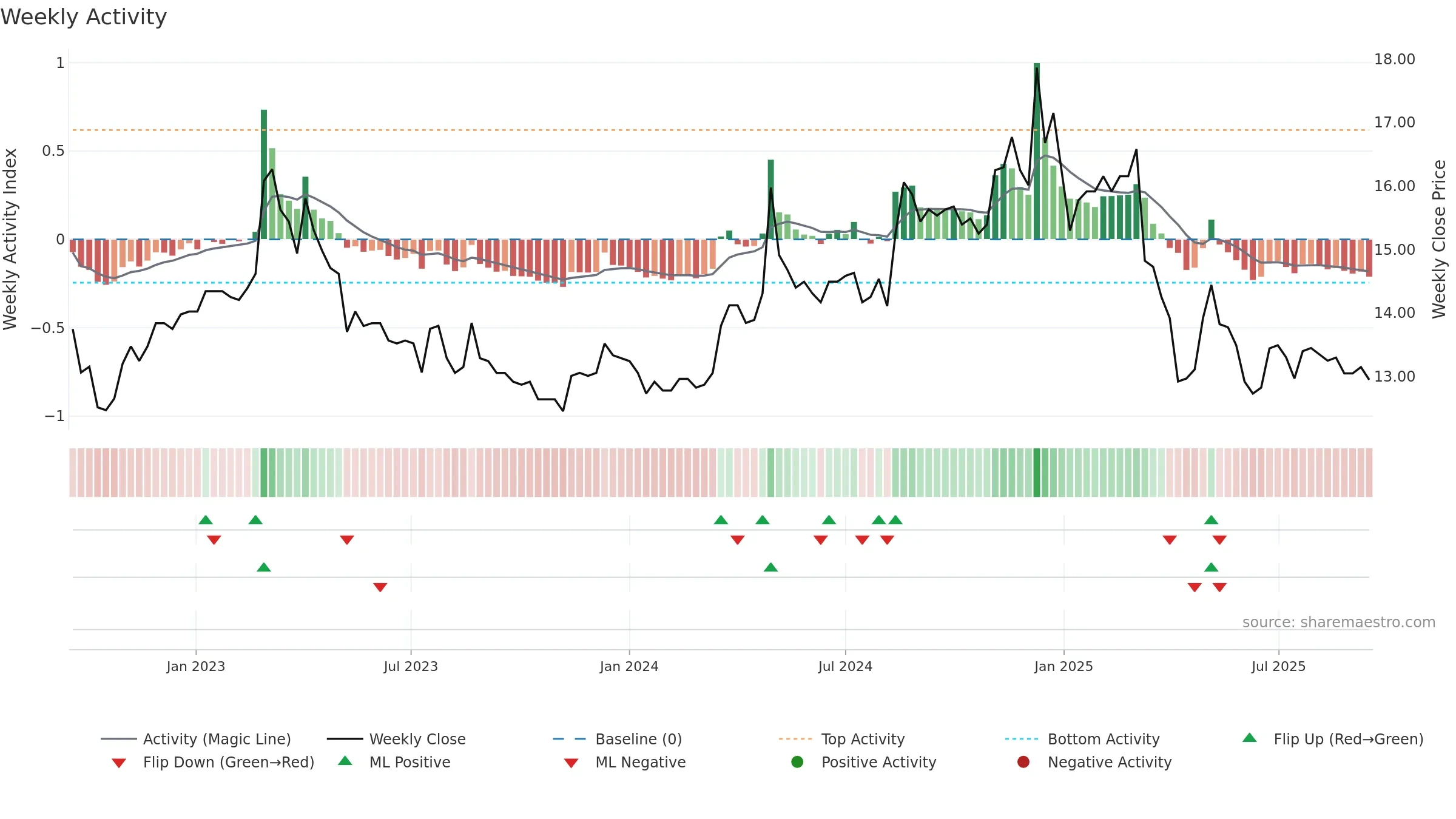Click the Negative Activity red dot
1456x819 pixels.
pyautogui.click(x=1023, y=761)
